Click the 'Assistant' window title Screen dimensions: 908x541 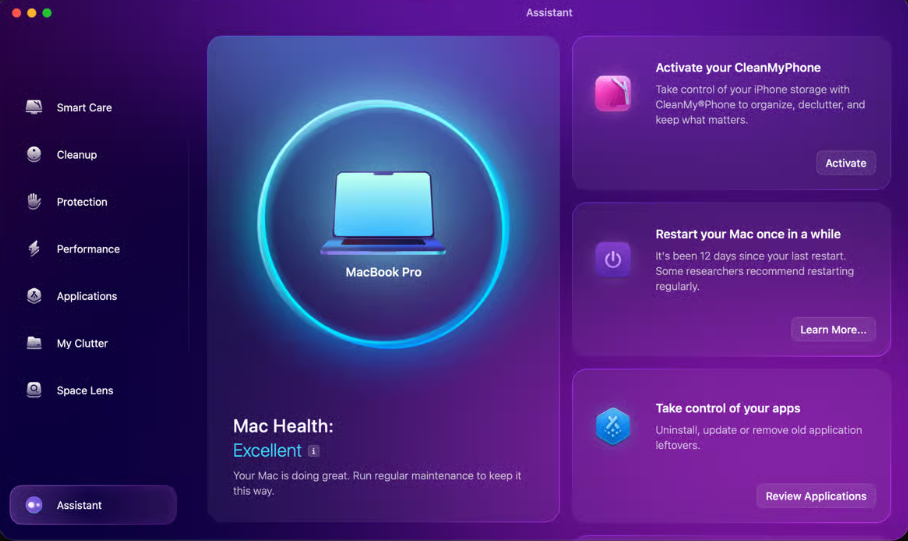tap(549, 12)
